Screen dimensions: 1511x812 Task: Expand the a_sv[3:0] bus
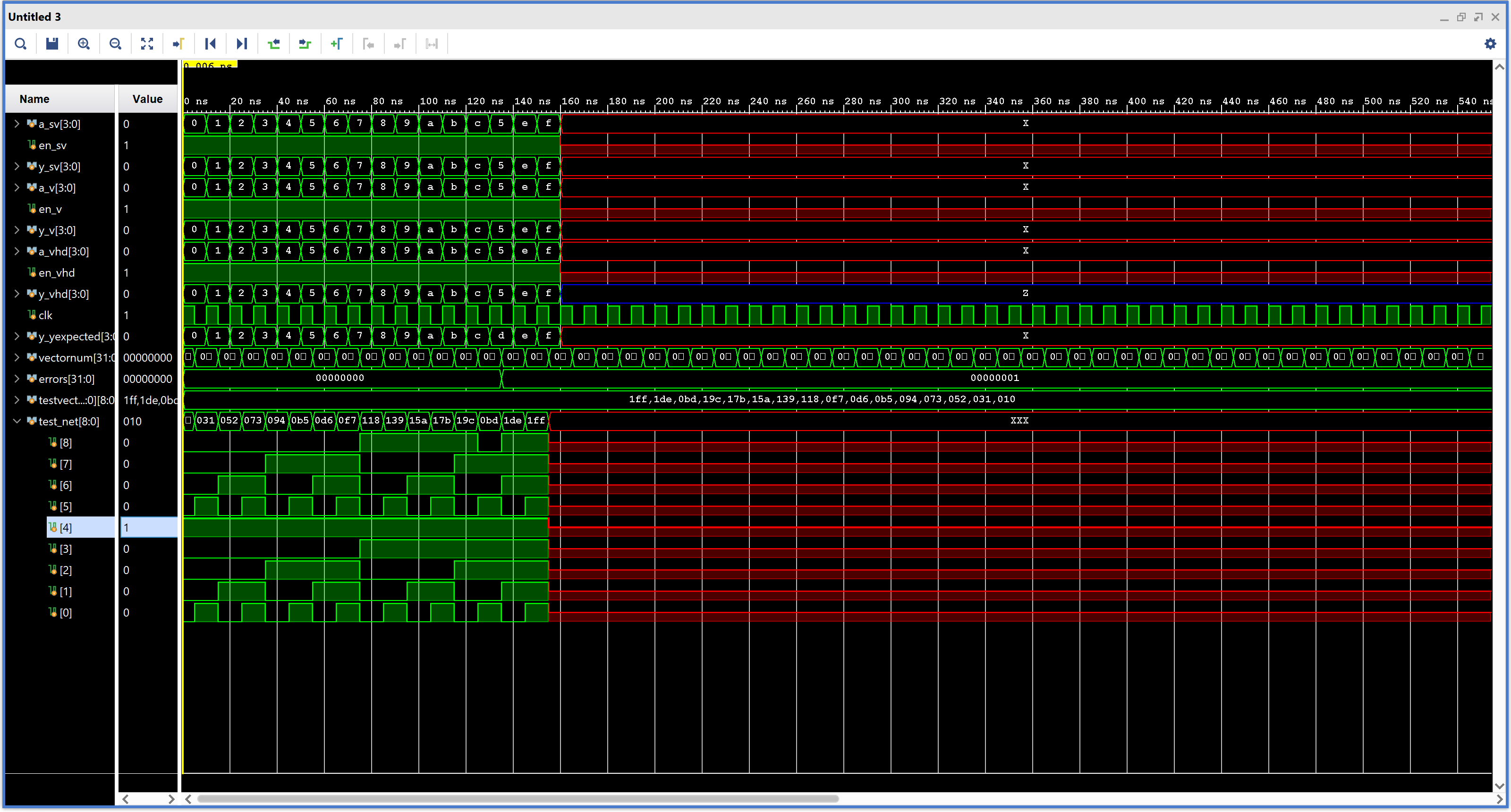[x=17, y=124]
